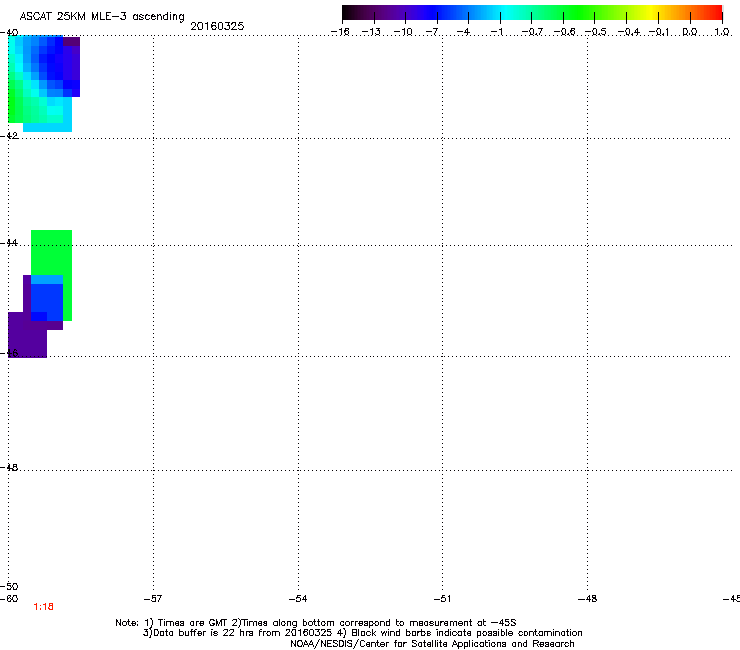This screenshot has height=650, width=740.
Task: Click the title "ASCAT 25KM MLE-3 ascending"
Action: click(102, 17)
